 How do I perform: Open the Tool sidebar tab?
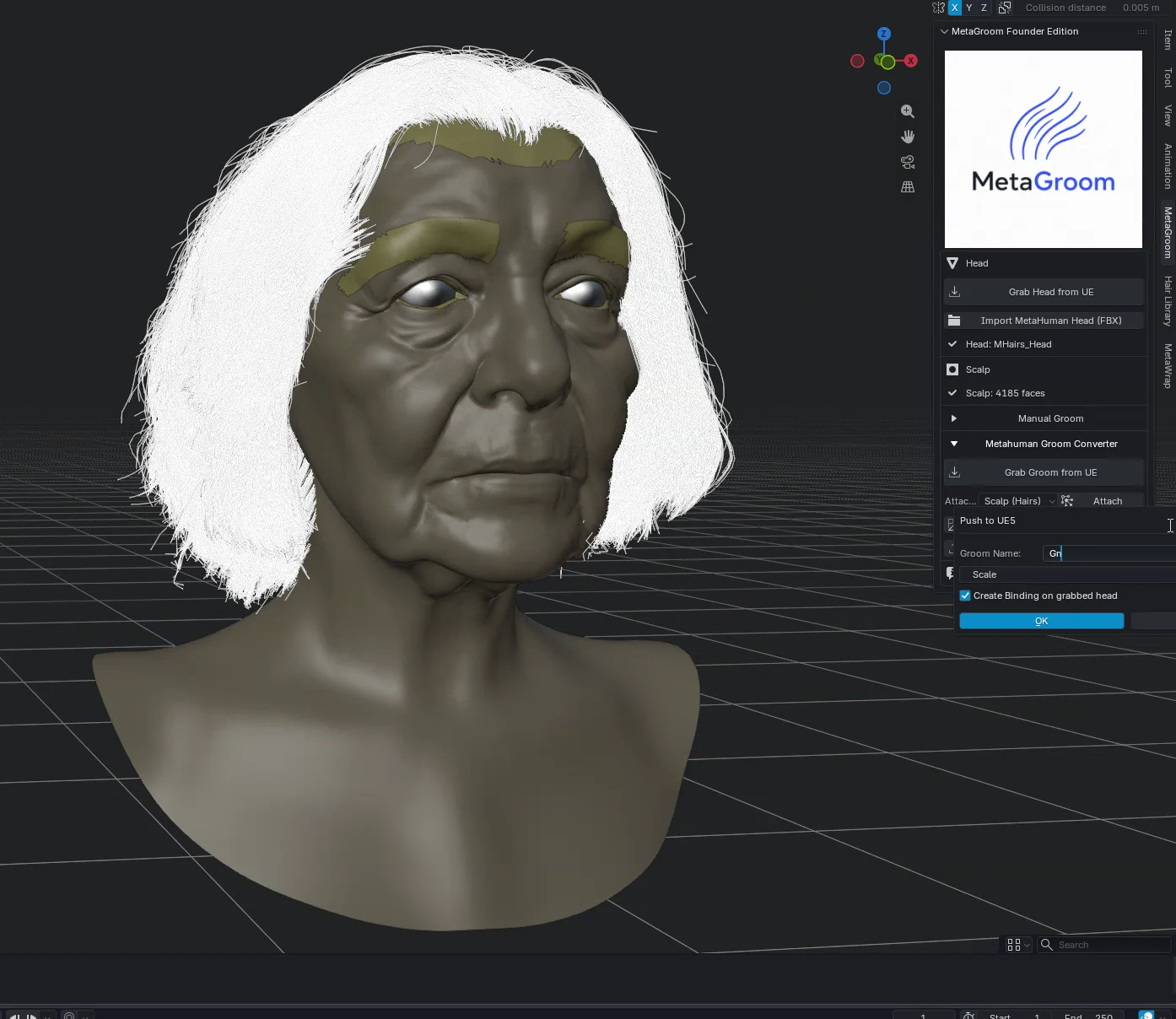[x=1168, y=78]
